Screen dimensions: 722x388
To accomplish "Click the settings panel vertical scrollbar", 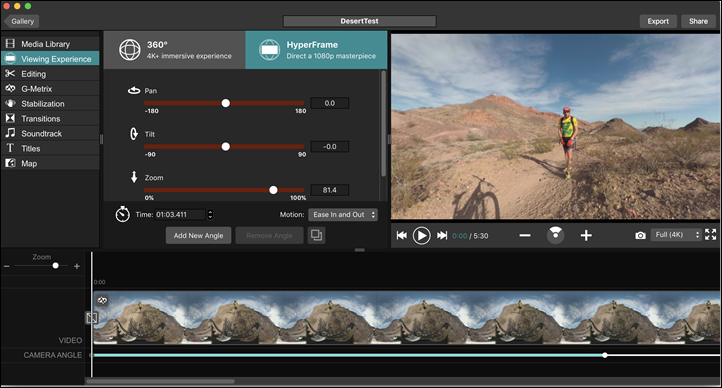I will [x=384, y=123].
